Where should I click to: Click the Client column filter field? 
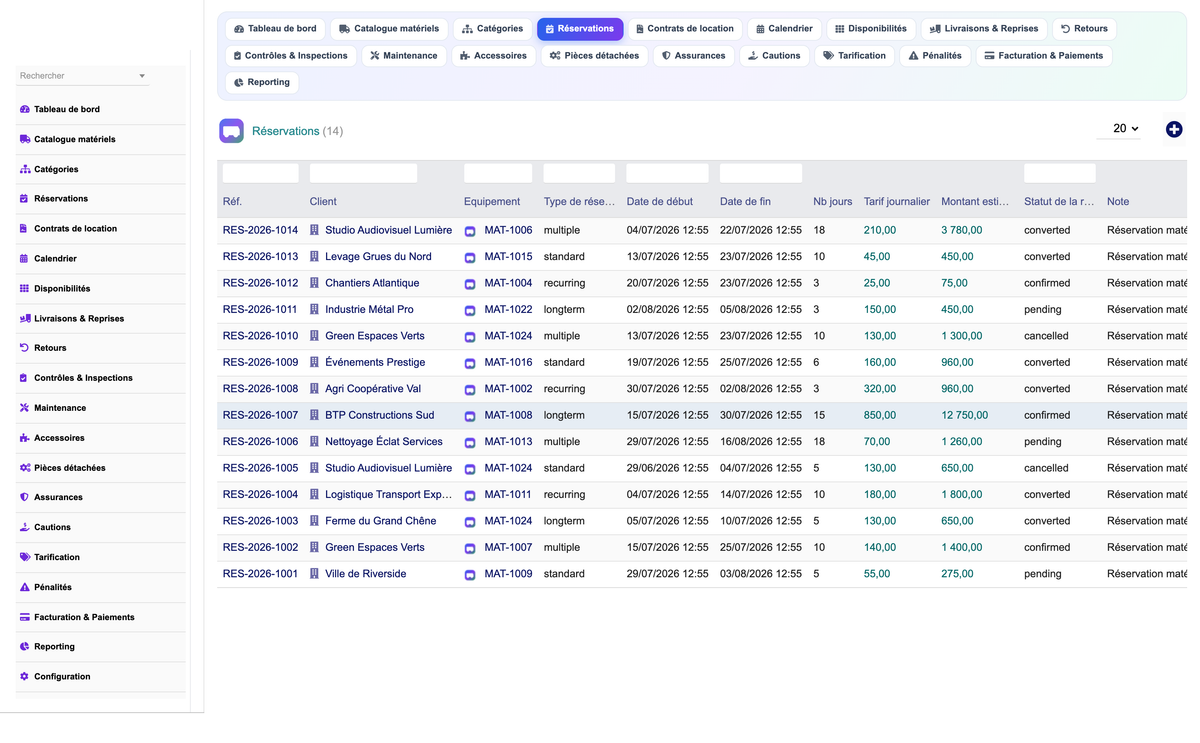click(x=363, y=173)
